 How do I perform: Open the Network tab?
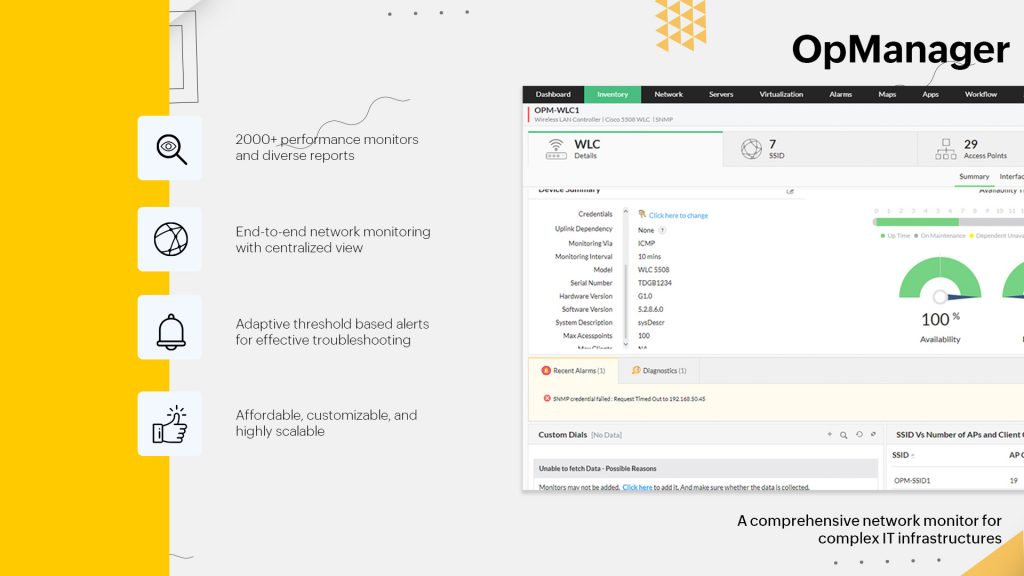click(668, 95)
